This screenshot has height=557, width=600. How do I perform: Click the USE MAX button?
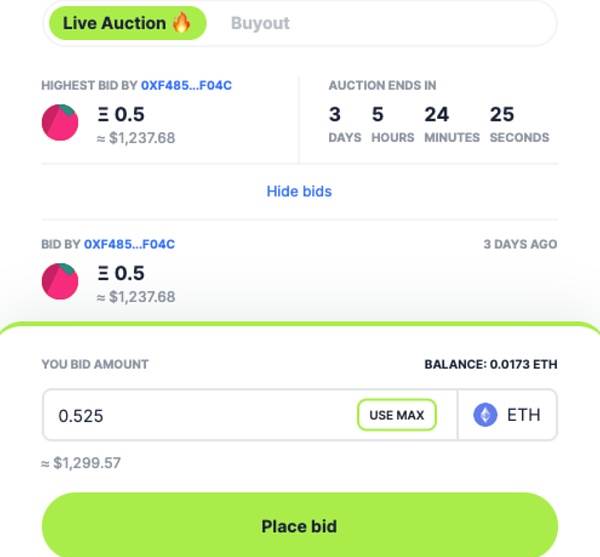pos(397,415)
